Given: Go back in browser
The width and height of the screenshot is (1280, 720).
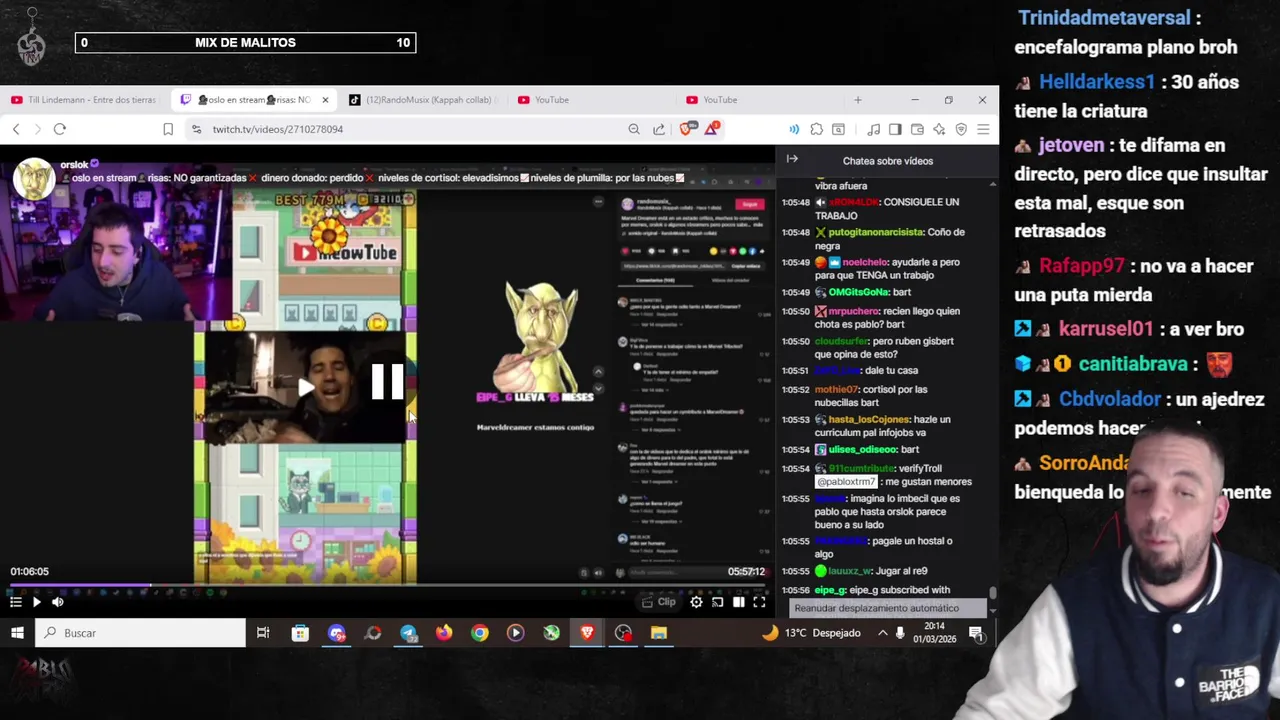Looking at the screenshot, I should tap(16, 129).
